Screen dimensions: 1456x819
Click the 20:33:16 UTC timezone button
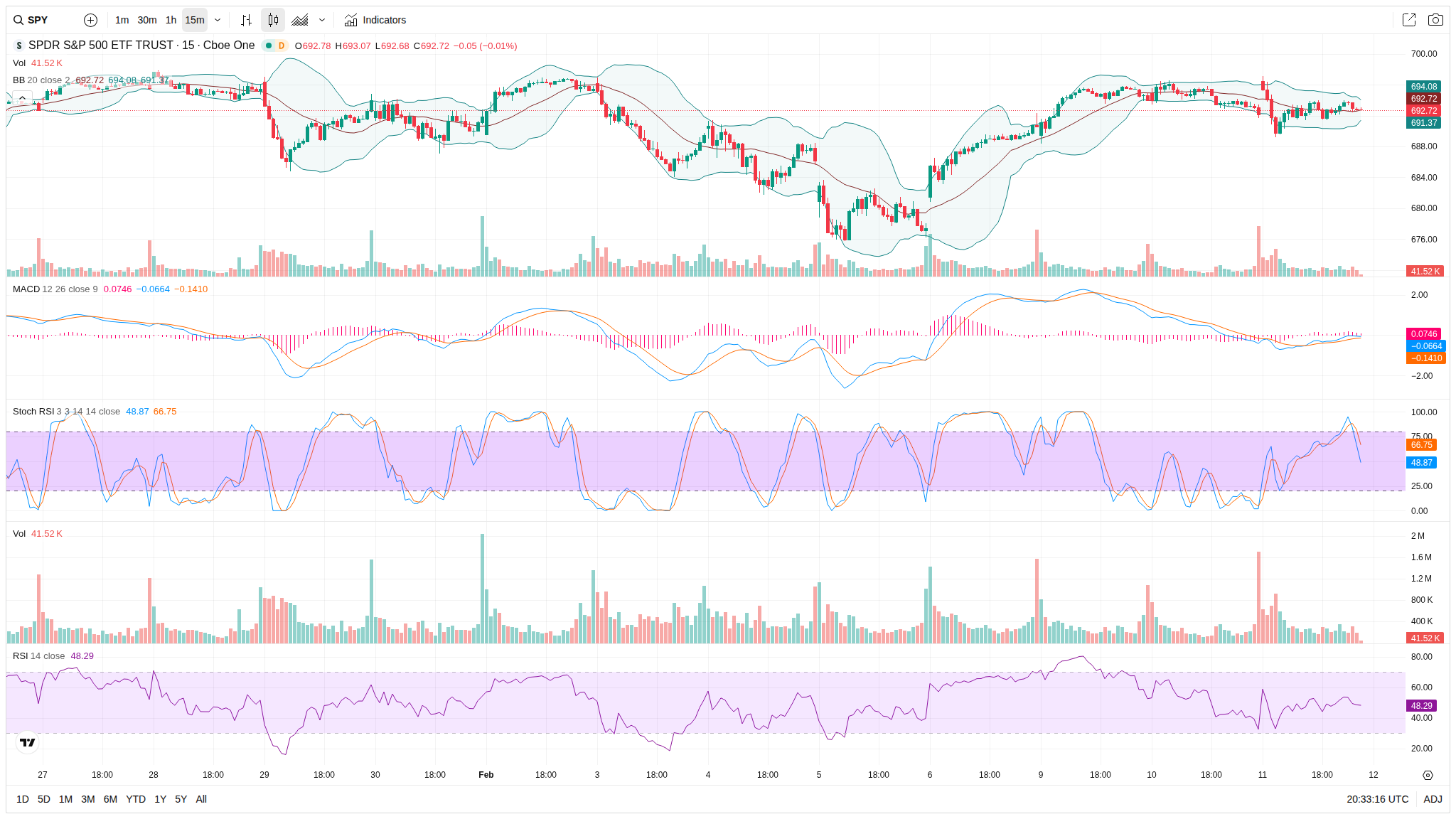(x=1376, y=799)
